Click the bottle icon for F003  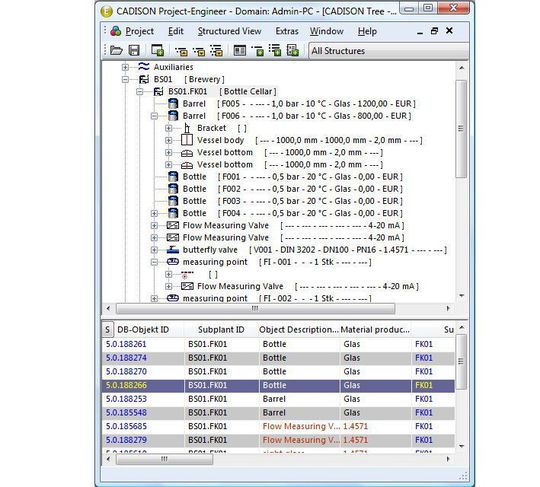173,201
